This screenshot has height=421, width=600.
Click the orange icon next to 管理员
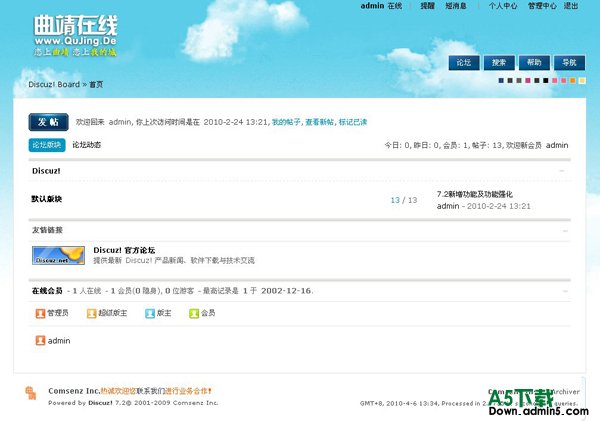[x=40, y=313]
